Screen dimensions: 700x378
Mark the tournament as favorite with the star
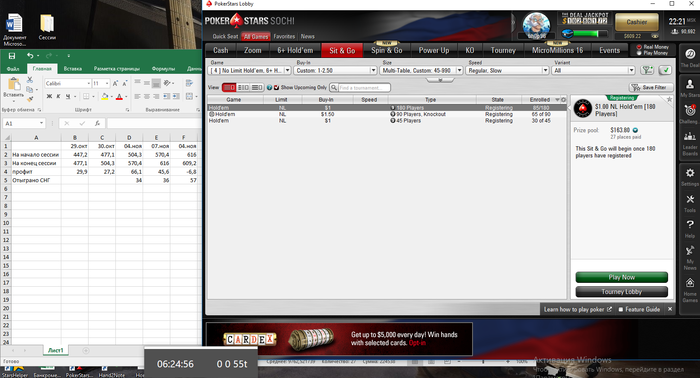point(669,100)
